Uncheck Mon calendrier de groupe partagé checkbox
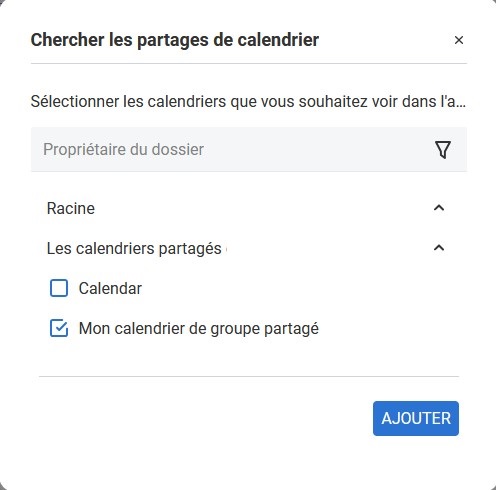496x490 pixels. coord(59,328)
